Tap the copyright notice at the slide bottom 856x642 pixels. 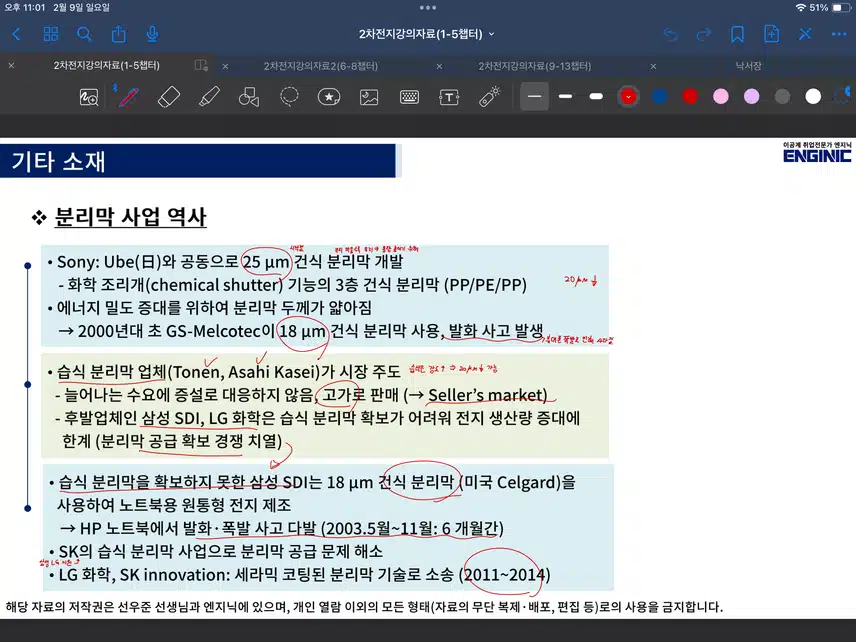(x=364, y=607)
